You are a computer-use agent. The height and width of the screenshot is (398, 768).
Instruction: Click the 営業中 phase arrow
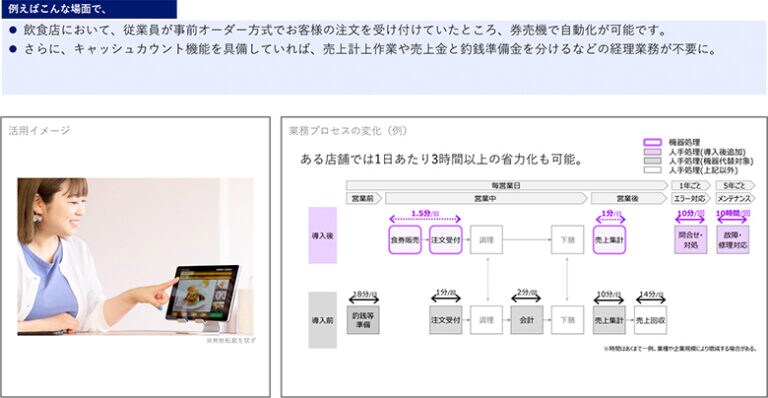tap(486, 198)
